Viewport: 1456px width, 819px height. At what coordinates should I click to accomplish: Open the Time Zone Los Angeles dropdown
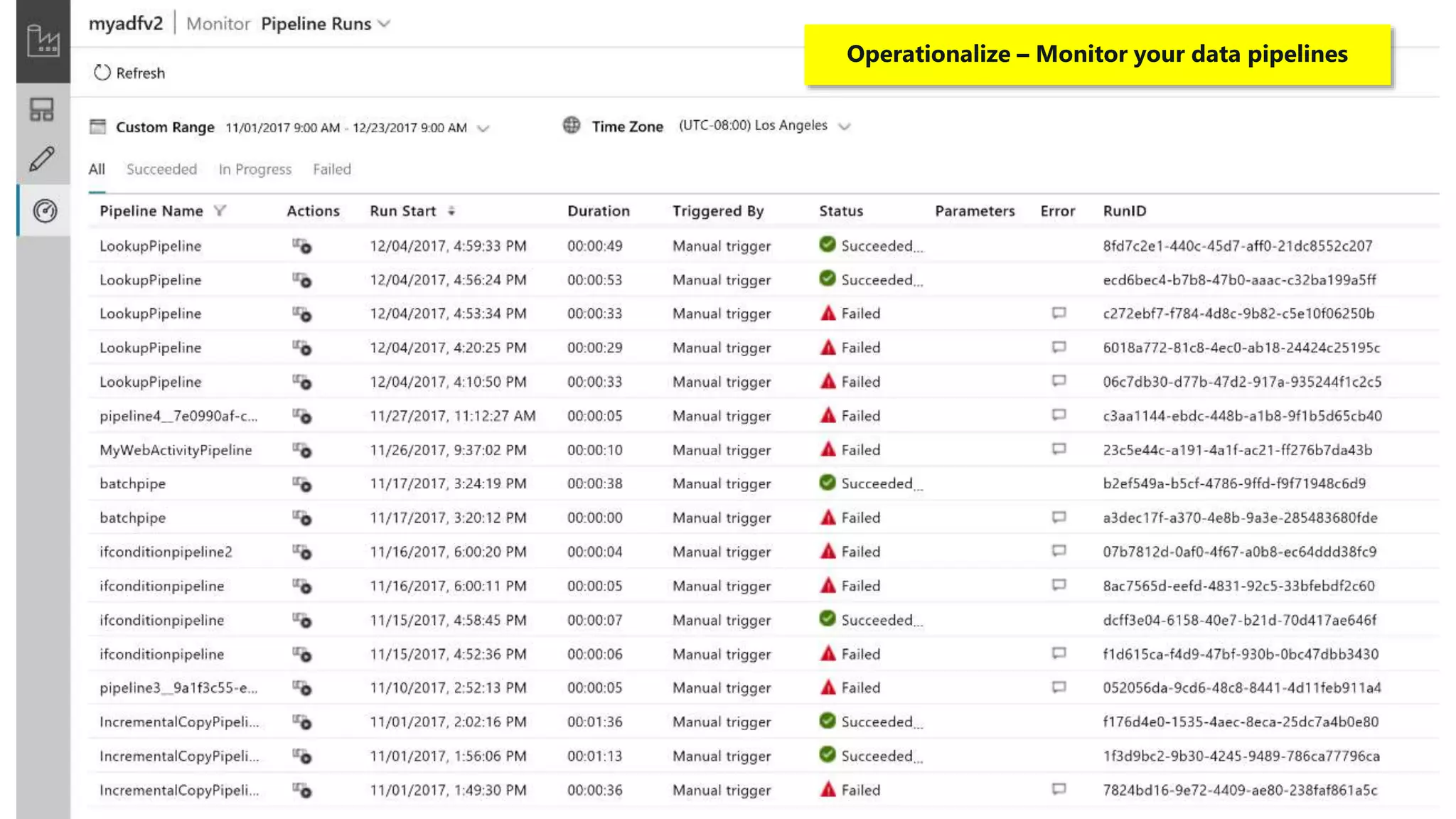tap(844, 127)
